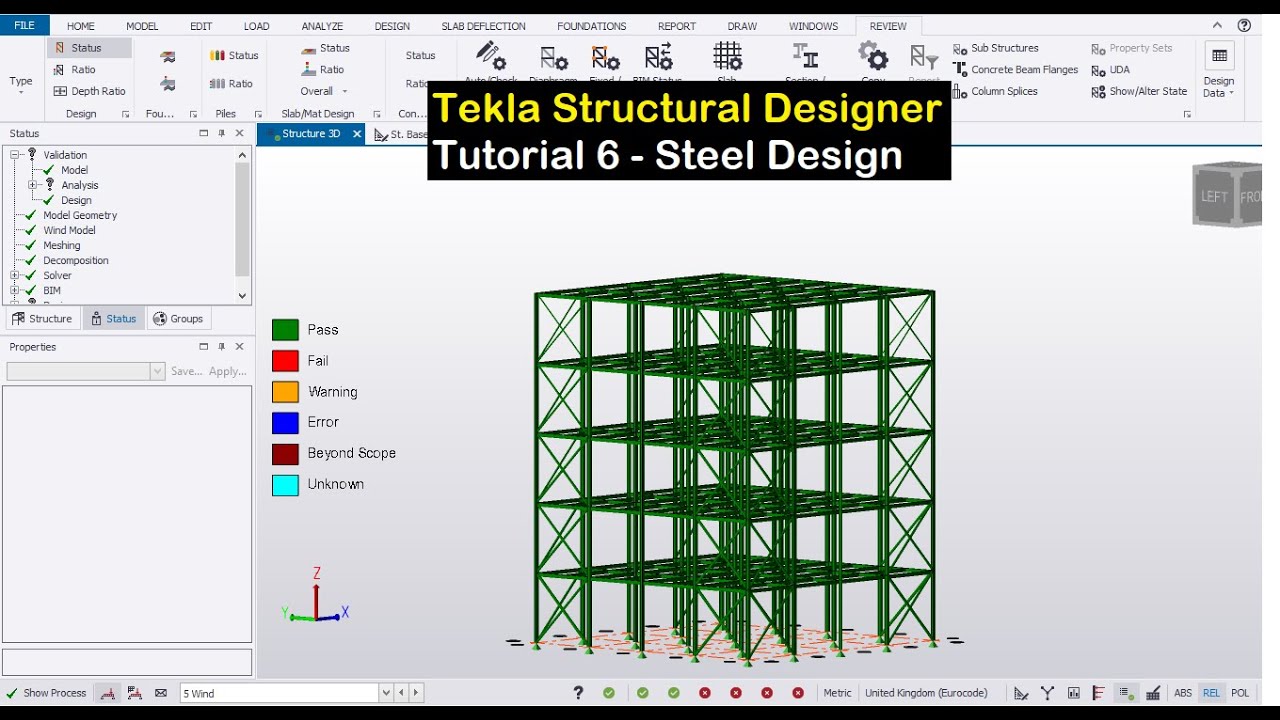Click the red Fail legend swatch
Screen dimensions: 1280x720
pyautogui.click(x=286, y=361)
